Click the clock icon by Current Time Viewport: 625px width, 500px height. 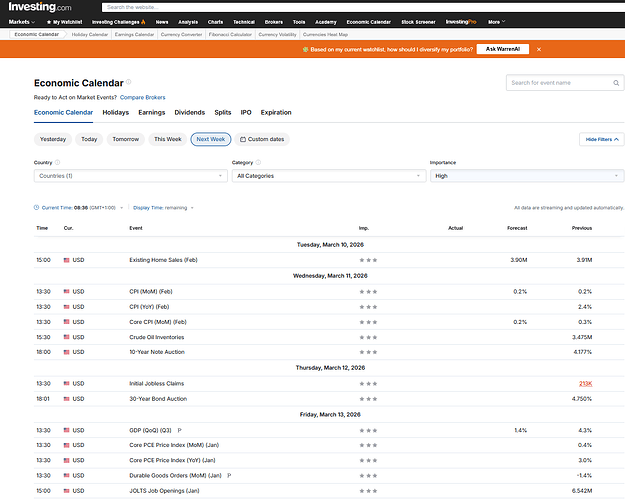point(37,207)
